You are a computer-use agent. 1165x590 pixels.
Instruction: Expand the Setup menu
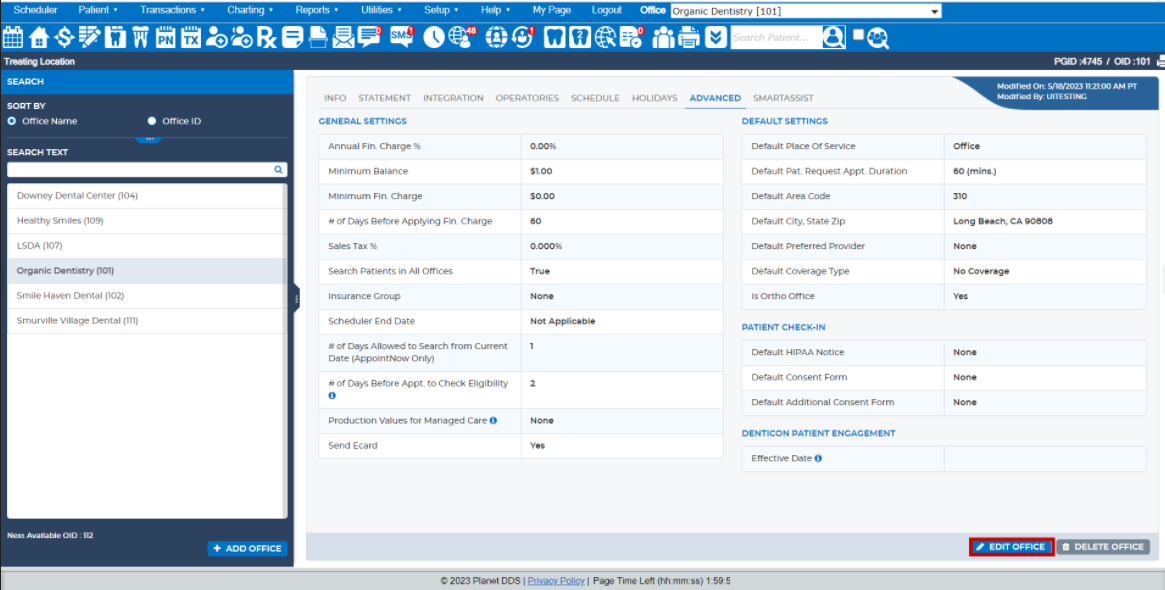click(441, 10)
